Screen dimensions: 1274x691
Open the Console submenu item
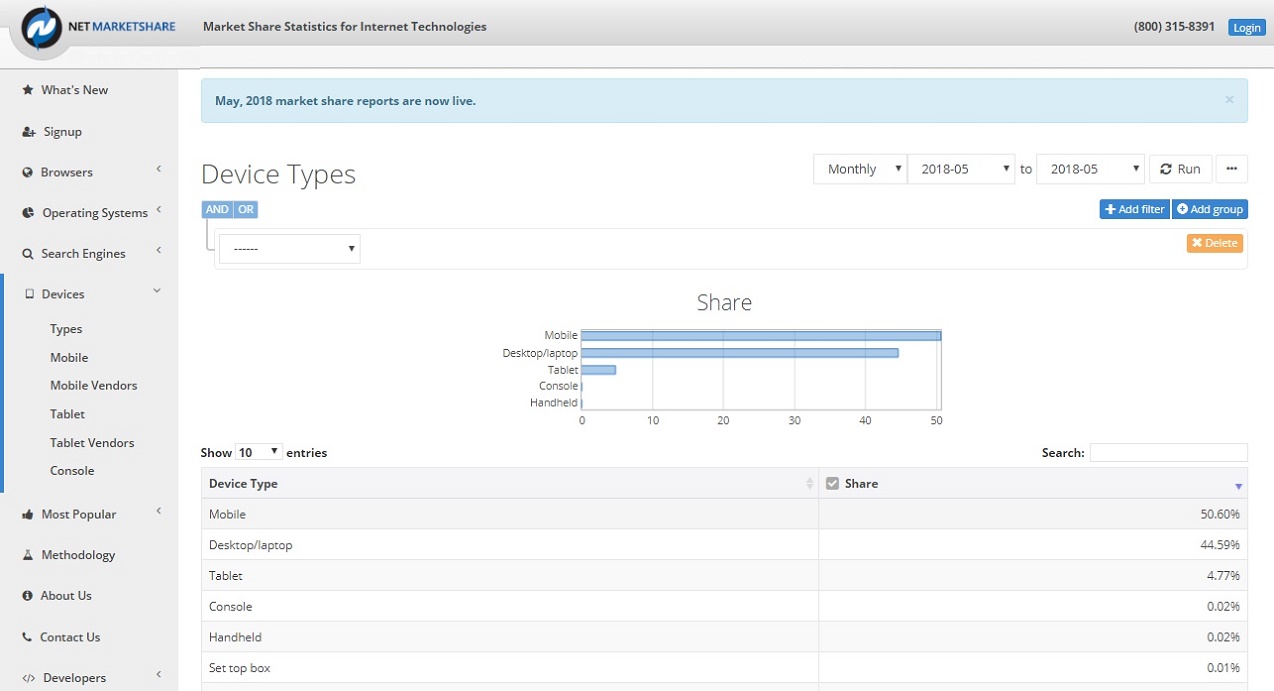point(72,471)
